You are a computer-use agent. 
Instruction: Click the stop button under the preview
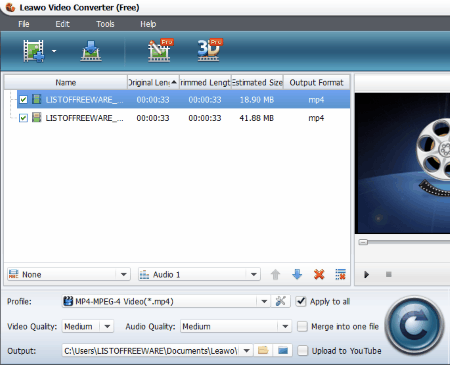tap(388, 274)
